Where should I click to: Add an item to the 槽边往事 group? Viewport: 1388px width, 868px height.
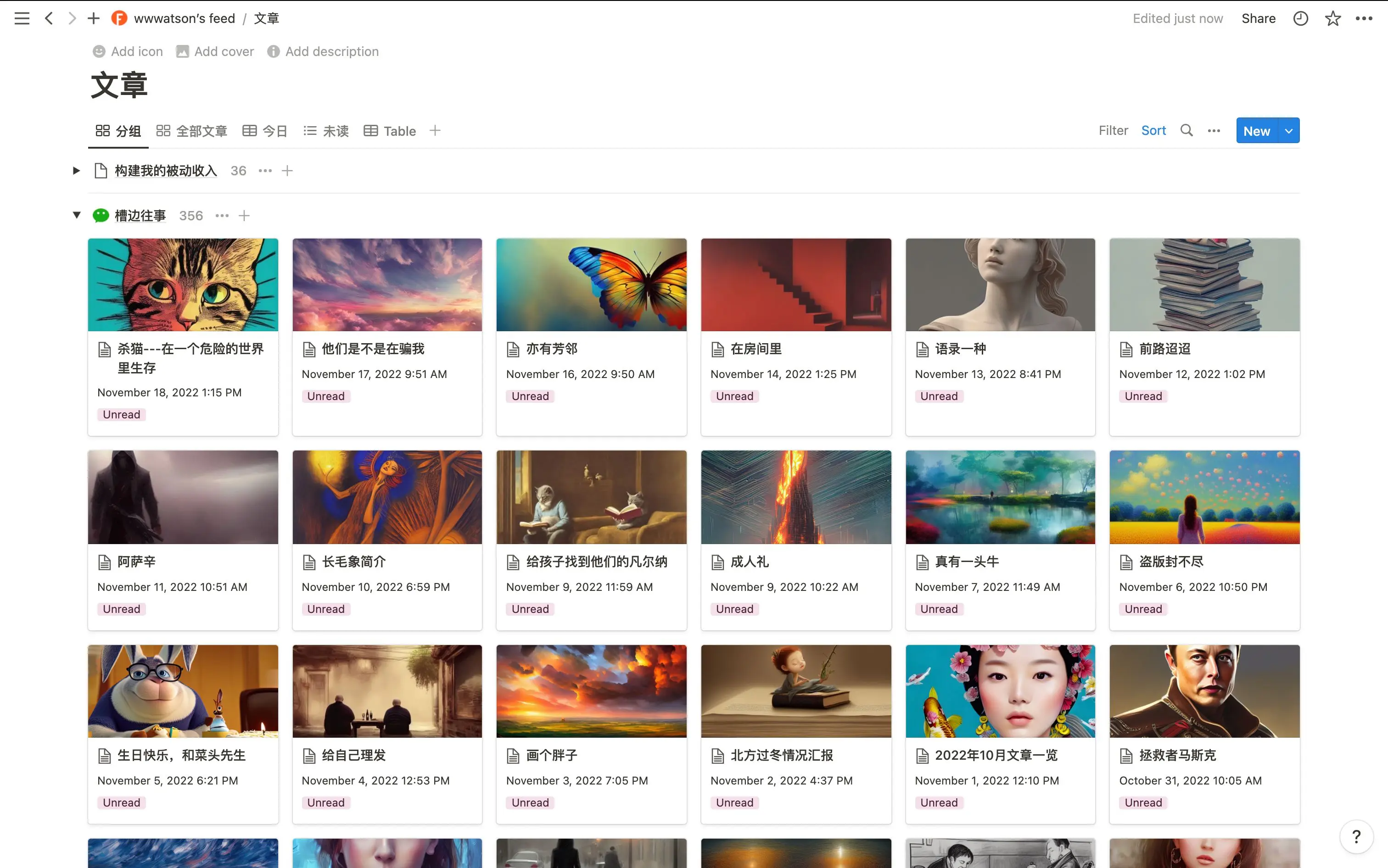[244, 216]
